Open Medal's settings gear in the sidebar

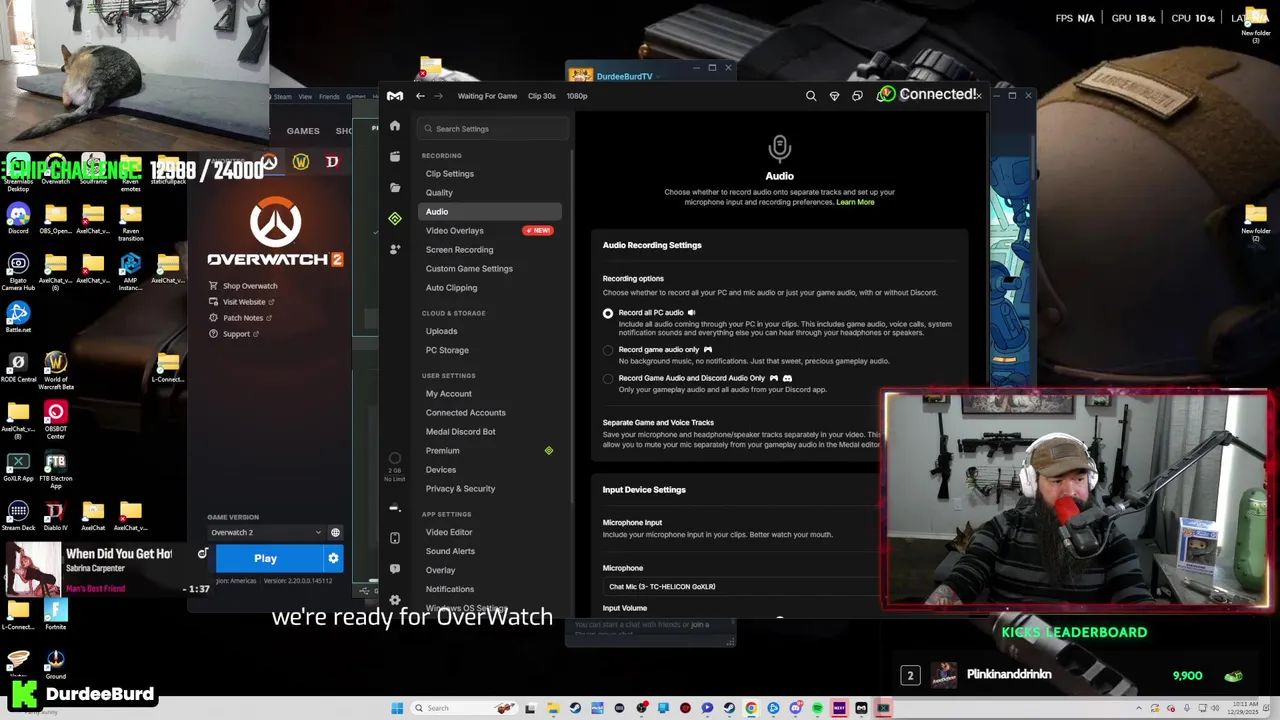click(395, 600)
